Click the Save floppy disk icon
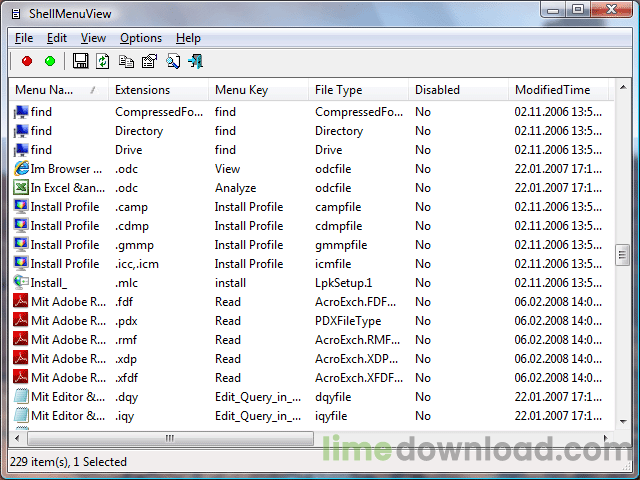 pyautogui.click(x=80, y=61)
